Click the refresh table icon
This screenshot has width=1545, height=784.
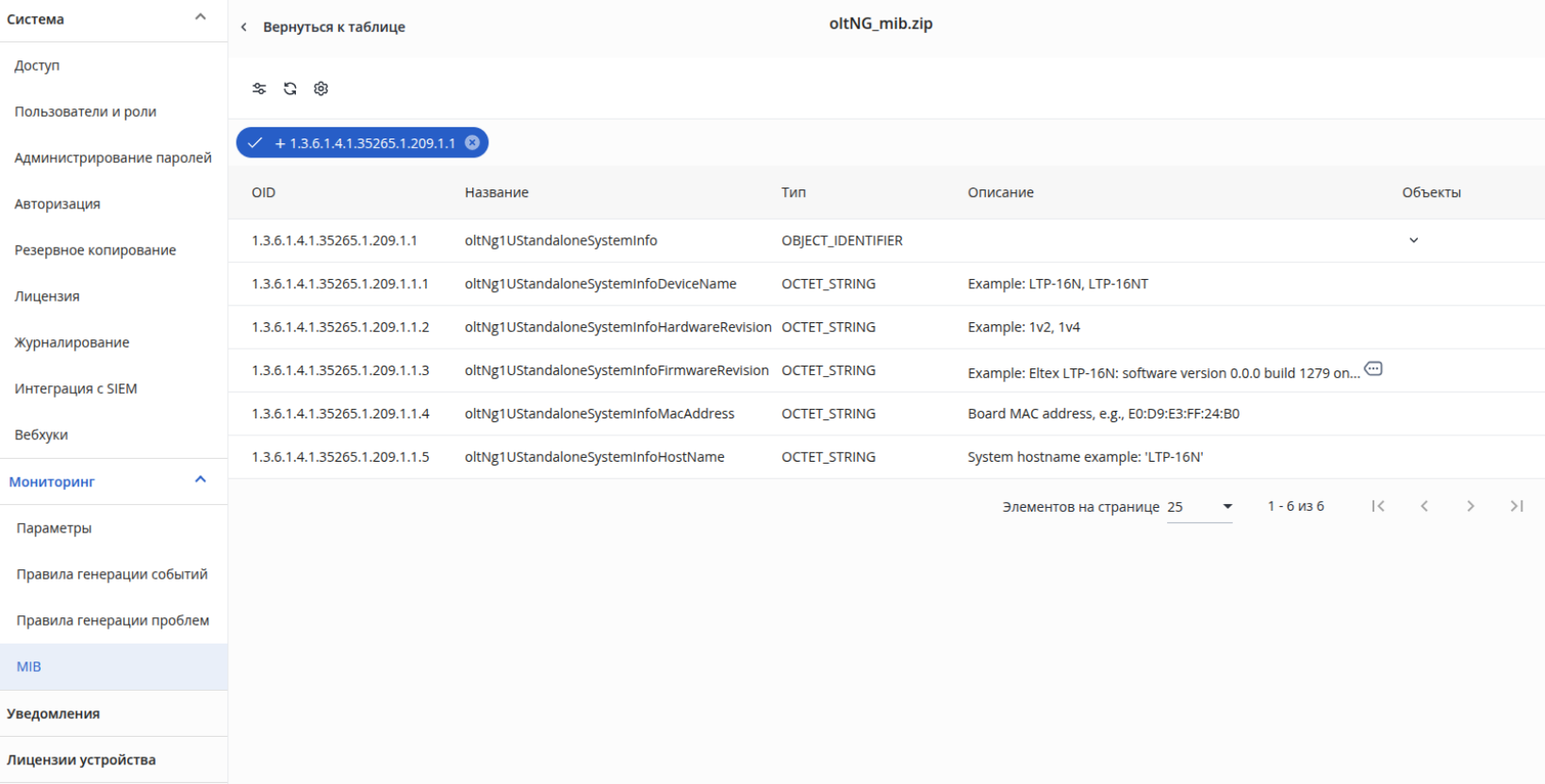pos(290,89)
